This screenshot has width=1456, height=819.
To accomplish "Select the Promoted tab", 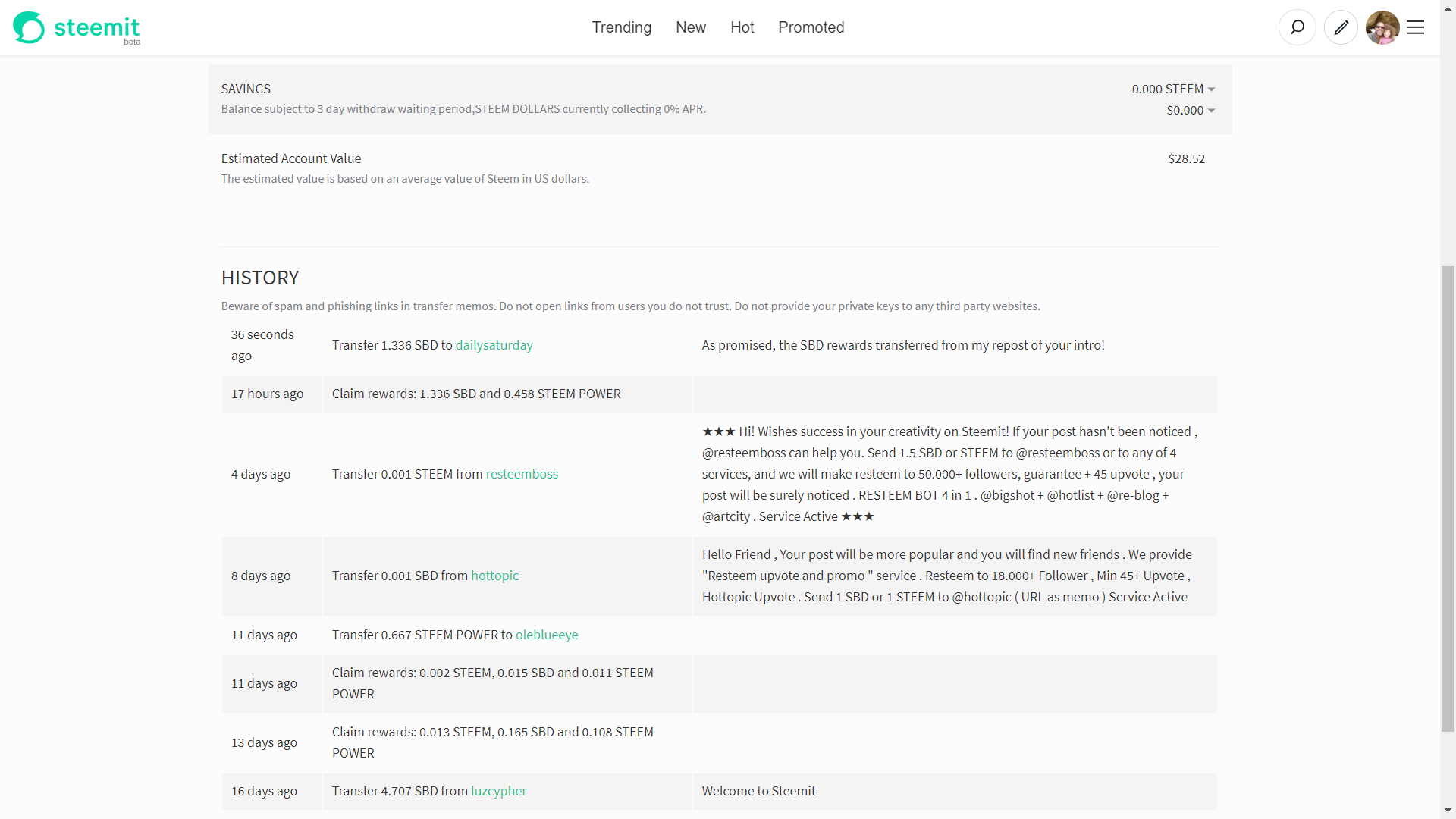I will click(x=811, y=27).
